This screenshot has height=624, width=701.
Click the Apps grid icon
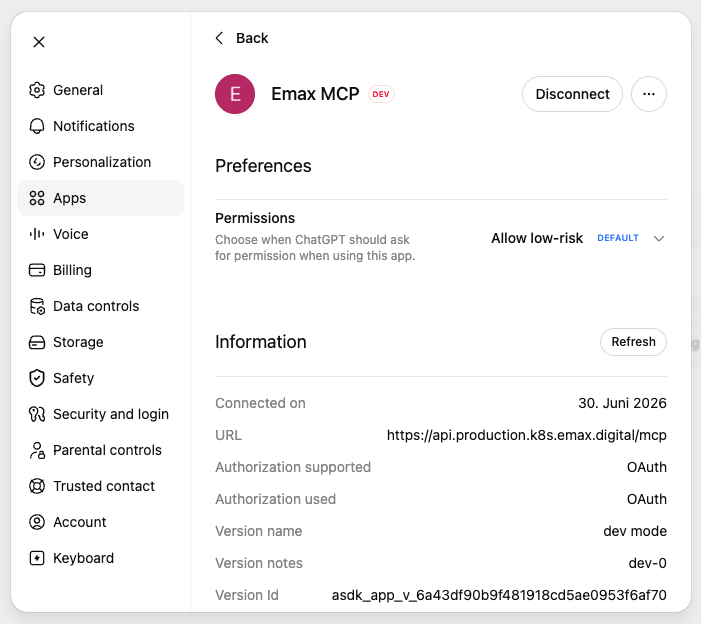[37, 198]
